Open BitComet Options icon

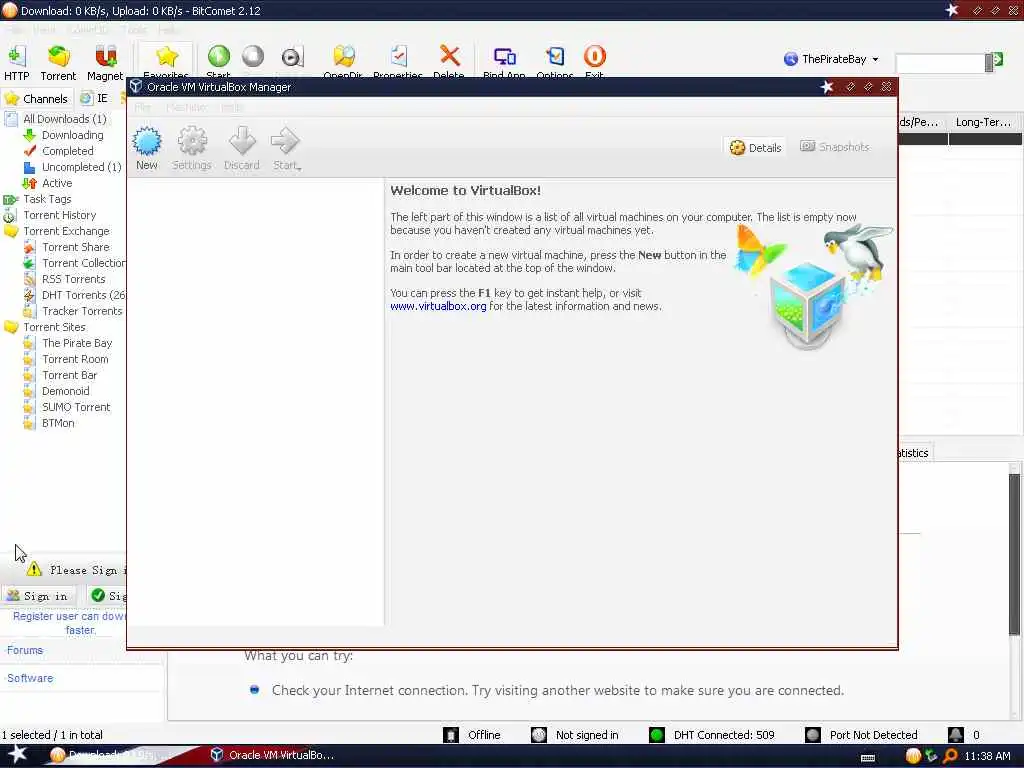point(555,57)
